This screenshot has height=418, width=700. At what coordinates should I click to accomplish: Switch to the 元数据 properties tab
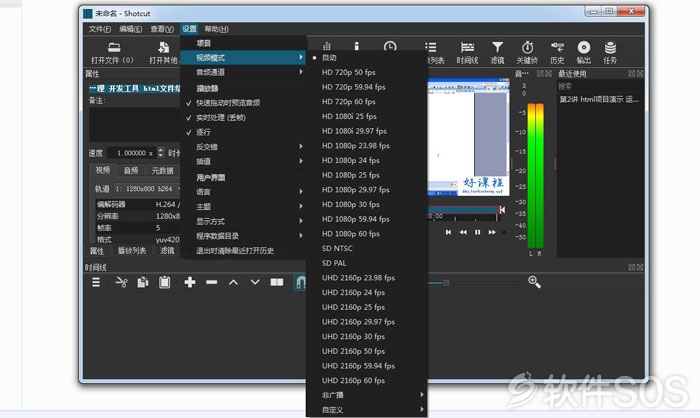[162, 171]
